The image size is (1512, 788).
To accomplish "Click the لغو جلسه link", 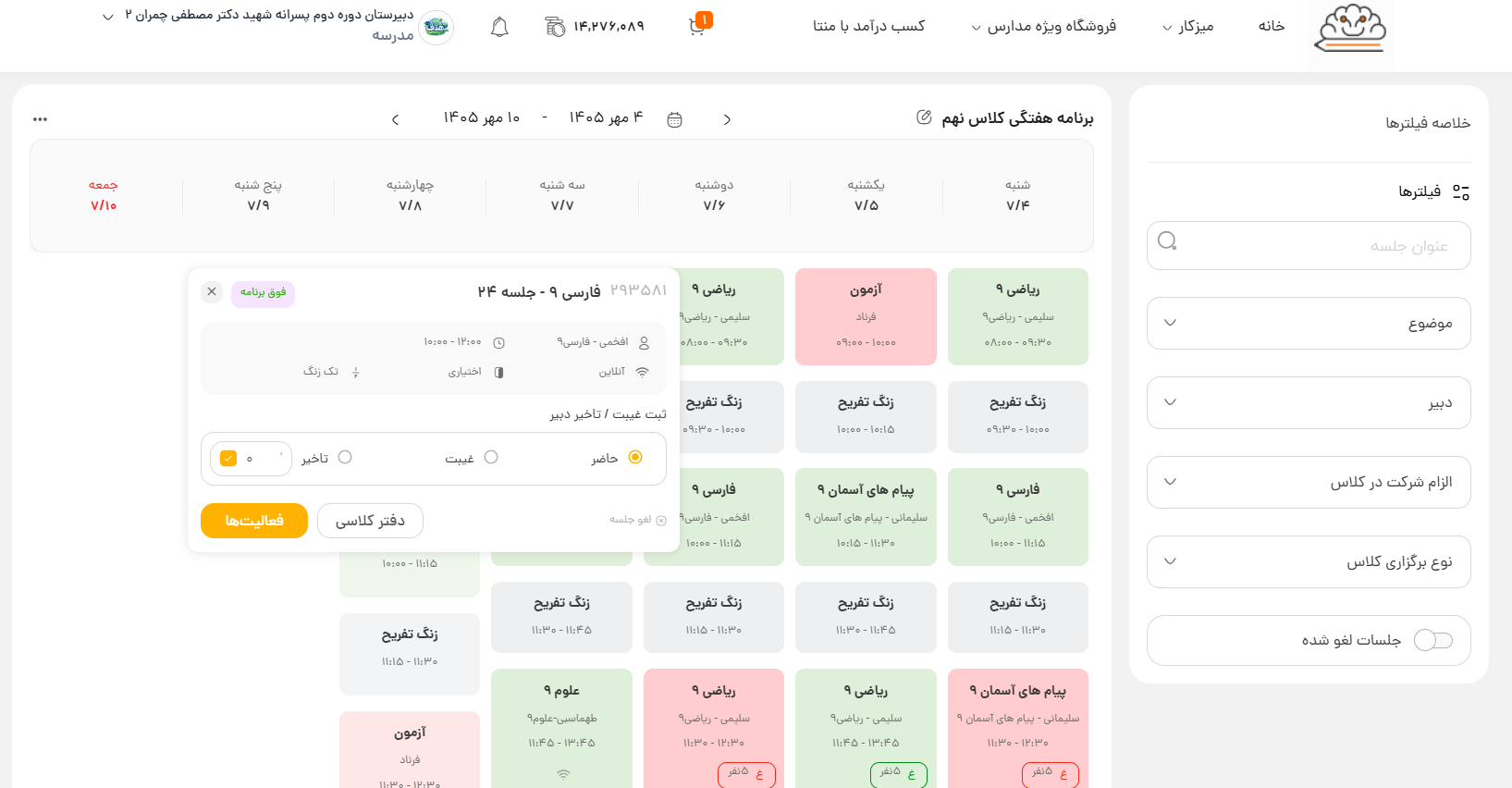I will [x=631, y=520].
